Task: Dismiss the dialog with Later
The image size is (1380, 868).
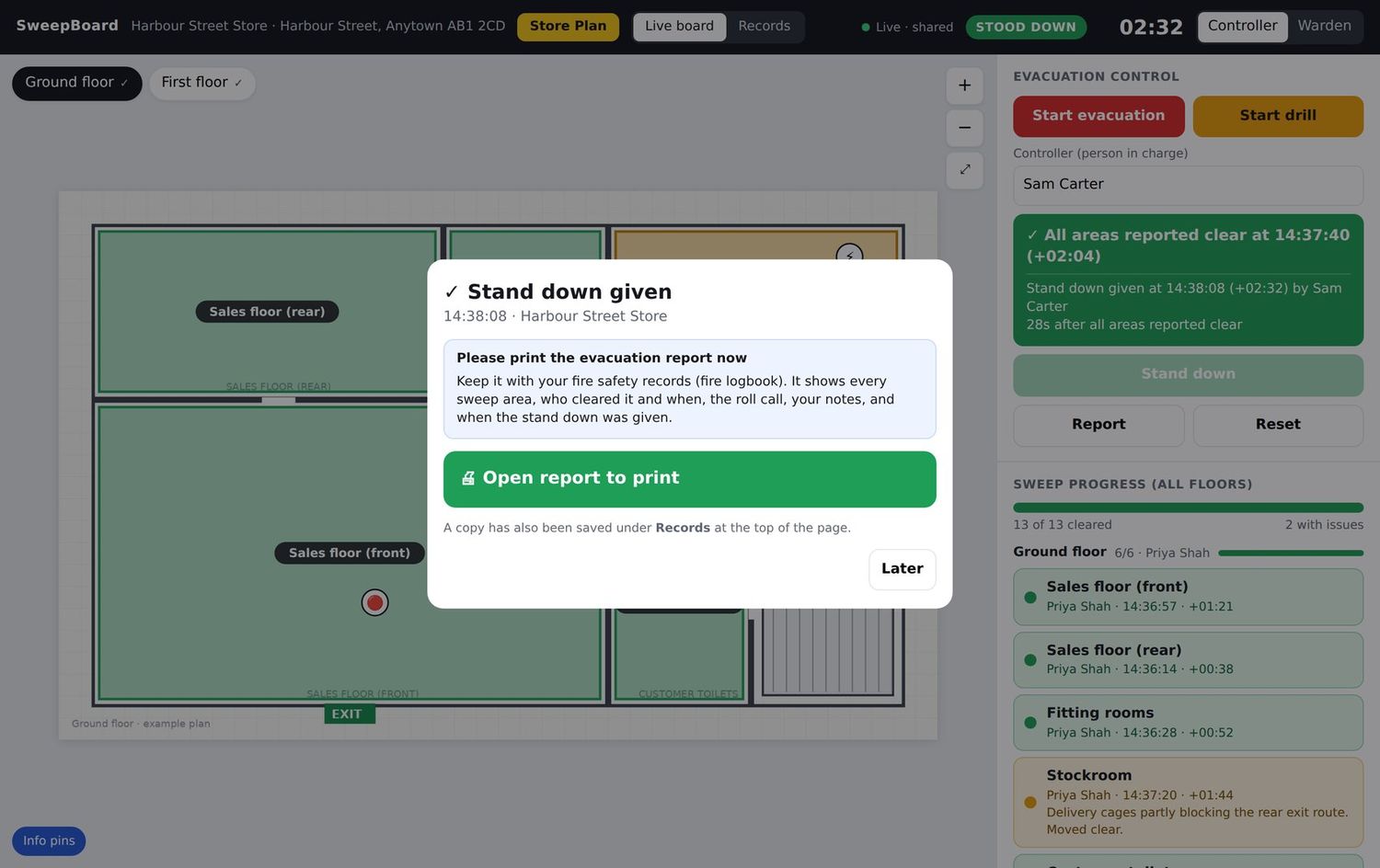Action: [902, 569]
